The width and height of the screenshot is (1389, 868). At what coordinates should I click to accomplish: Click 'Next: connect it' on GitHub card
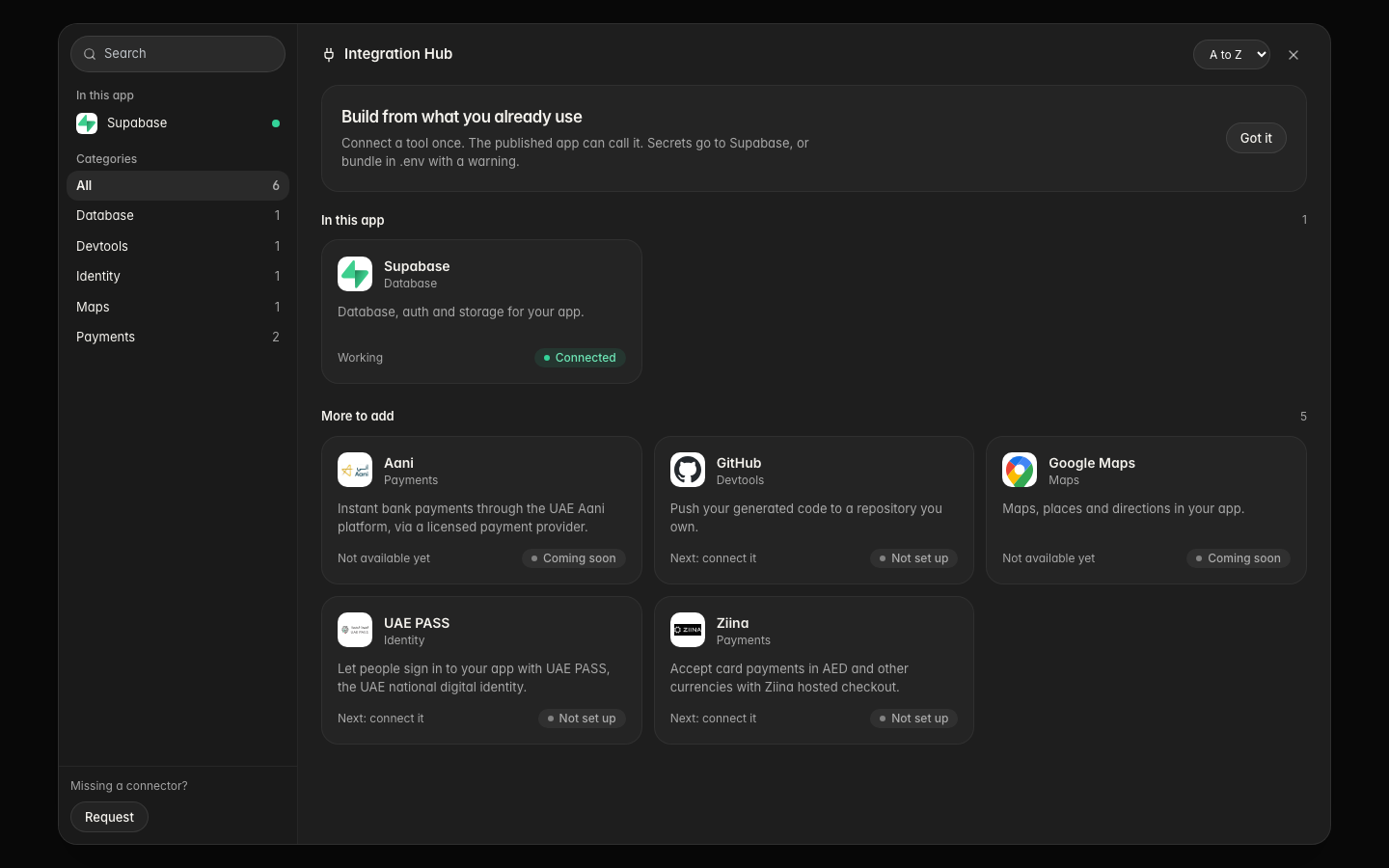click(x=713, y=558)
